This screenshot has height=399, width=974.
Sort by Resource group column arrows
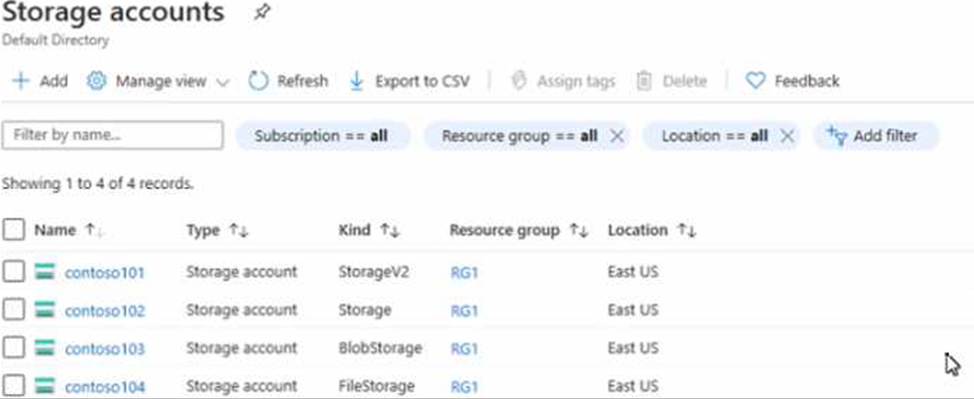[x=579, y=231]
